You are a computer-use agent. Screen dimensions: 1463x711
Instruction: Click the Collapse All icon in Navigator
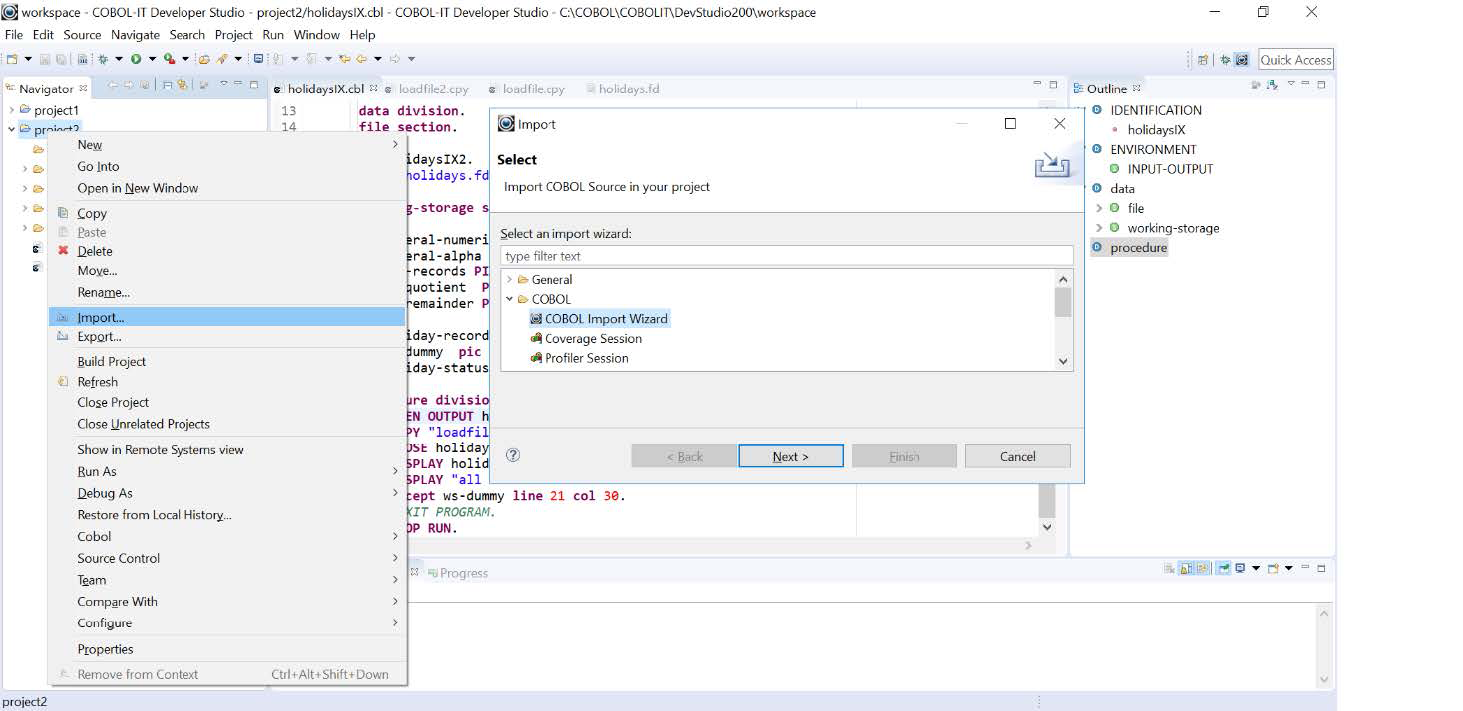(x=168, y=86)
